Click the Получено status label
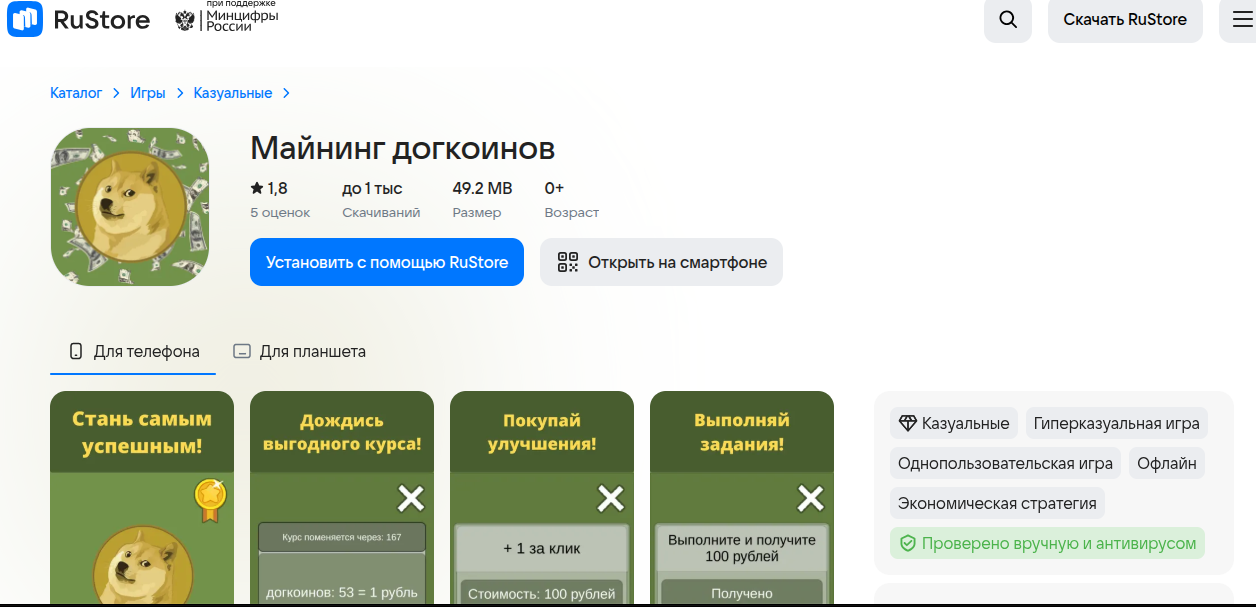Viewport: 1256px width, 607px height. click(742, 594)
